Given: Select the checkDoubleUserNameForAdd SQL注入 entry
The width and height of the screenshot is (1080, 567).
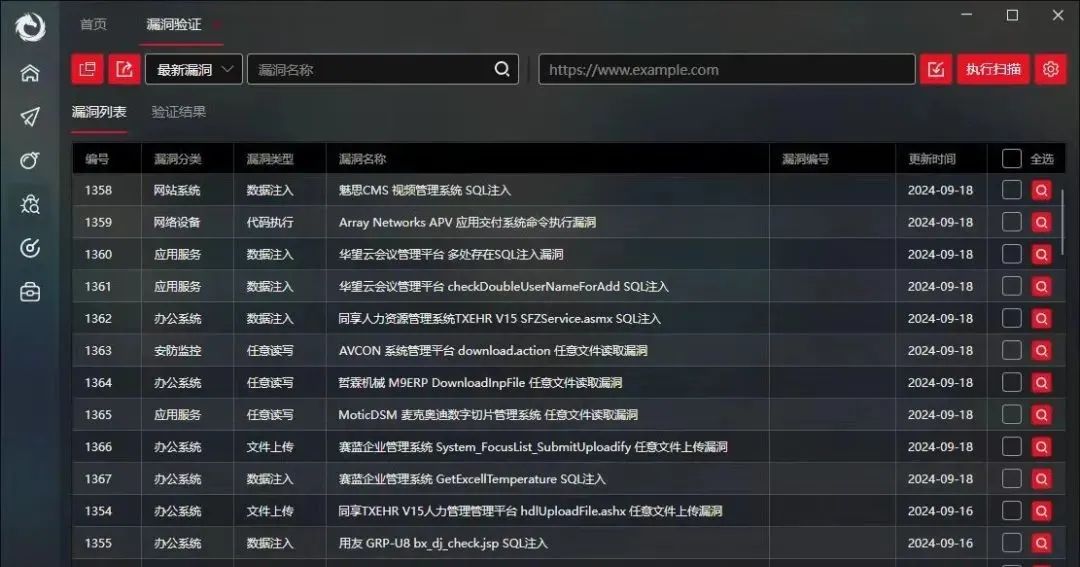Looking at the screenshot, I should (503, 287).
